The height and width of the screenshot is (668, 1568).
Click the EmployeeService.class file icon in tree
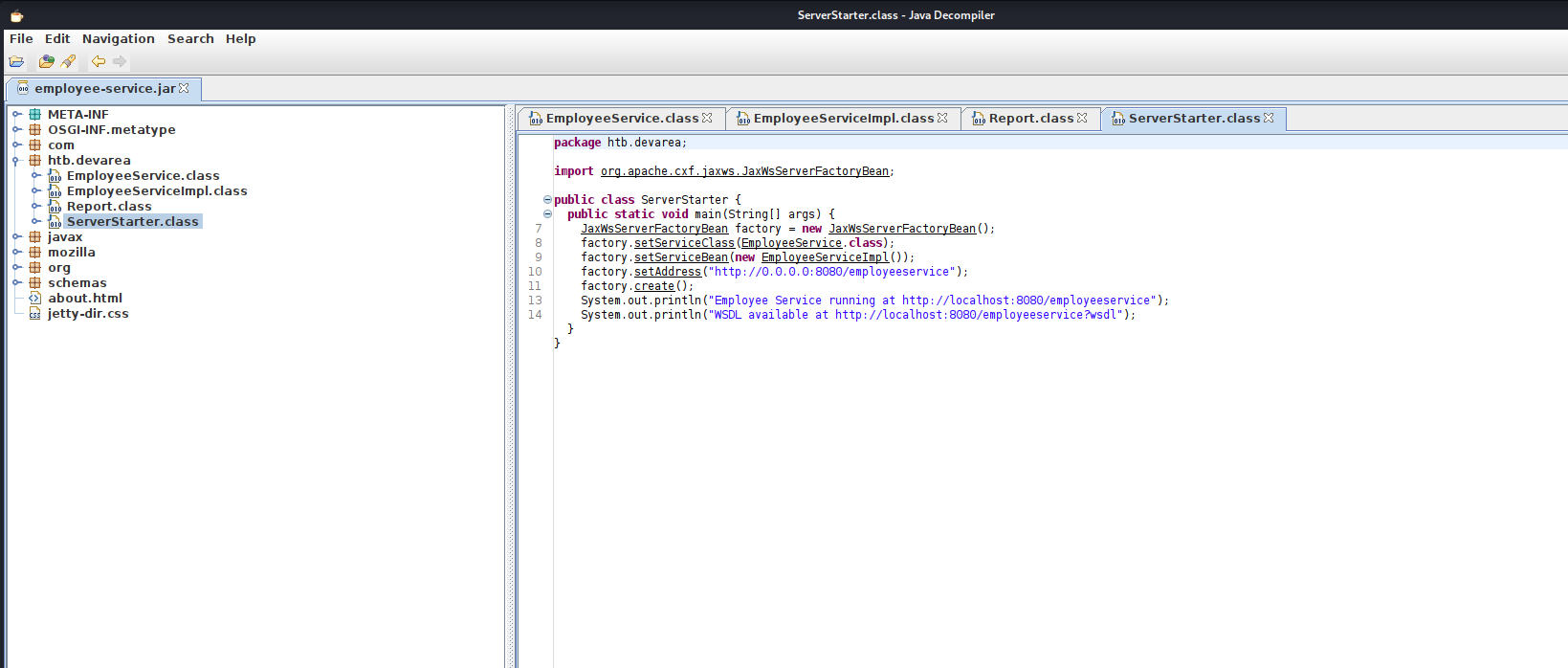(55, 176)
